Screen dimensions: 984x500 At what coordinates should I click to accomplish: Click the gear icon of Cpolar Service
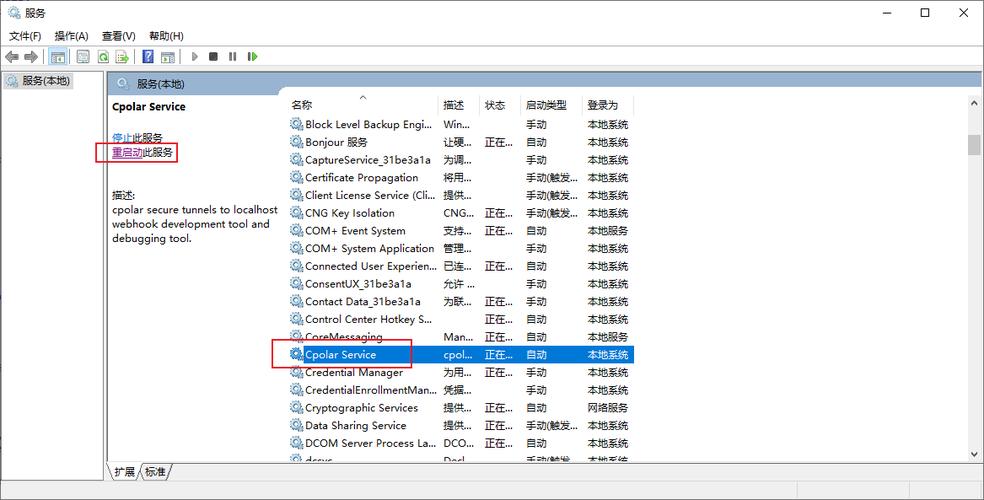296,354
